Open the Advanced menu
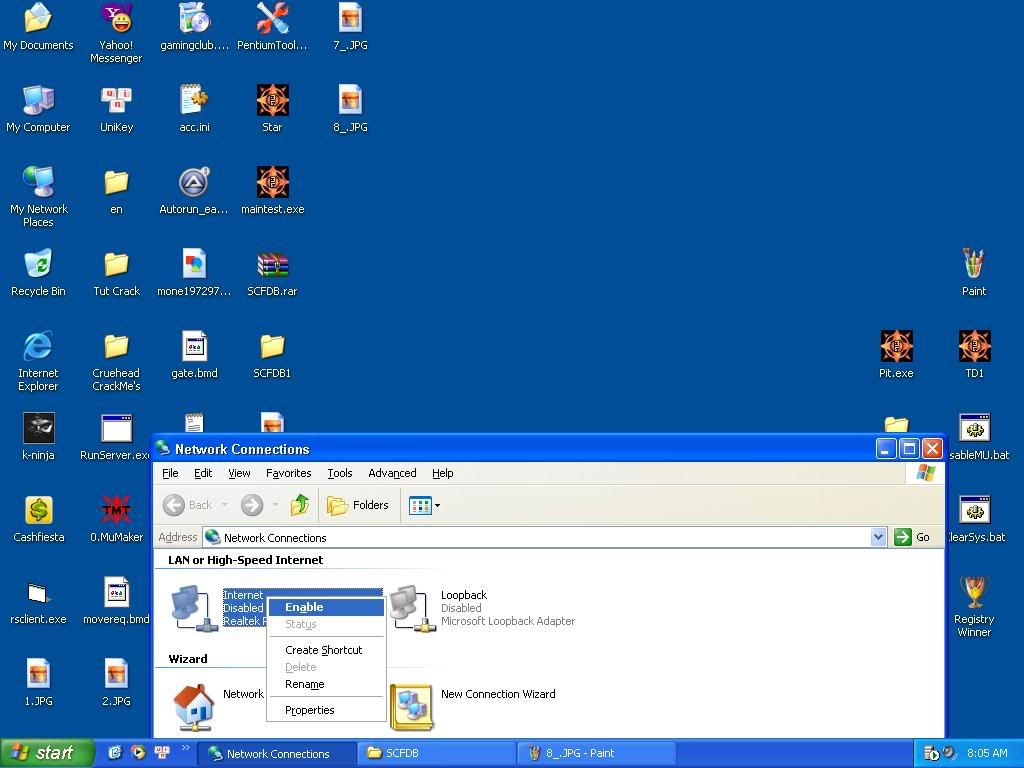The image size is (1024, 768). tap(392, 473)
